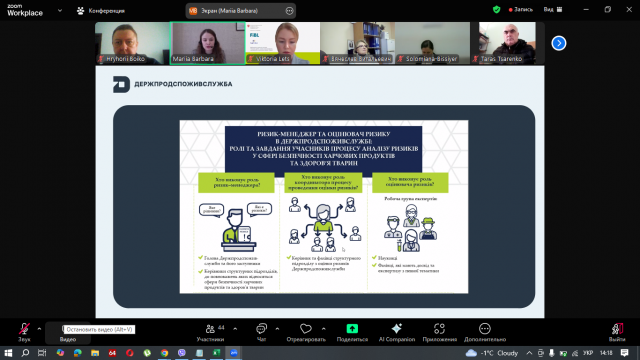Open Task View on taskbar
The width and height of the screenshot is (640, 360).
42,353
